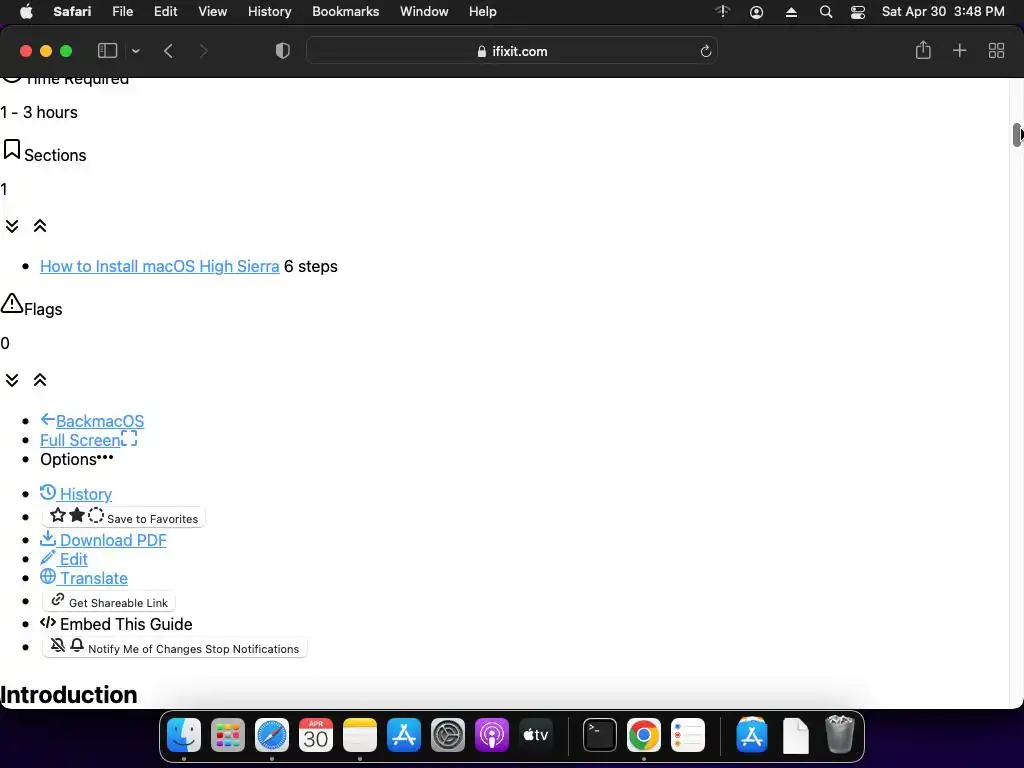Click the date and time display
Viewport: 1024px width, 768px height.
coord(942,12)
